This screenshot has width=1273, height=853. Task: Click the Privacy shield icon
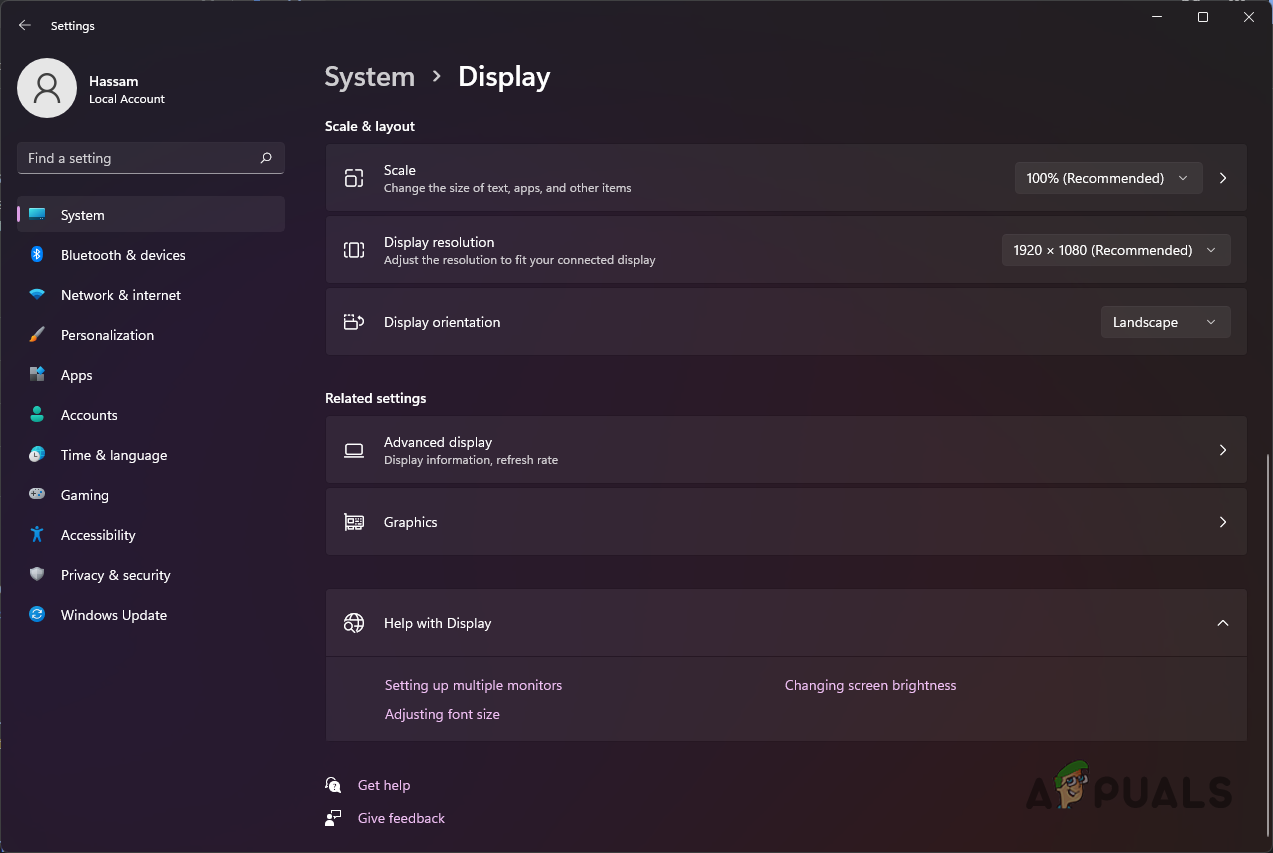[x=37, y=575]
